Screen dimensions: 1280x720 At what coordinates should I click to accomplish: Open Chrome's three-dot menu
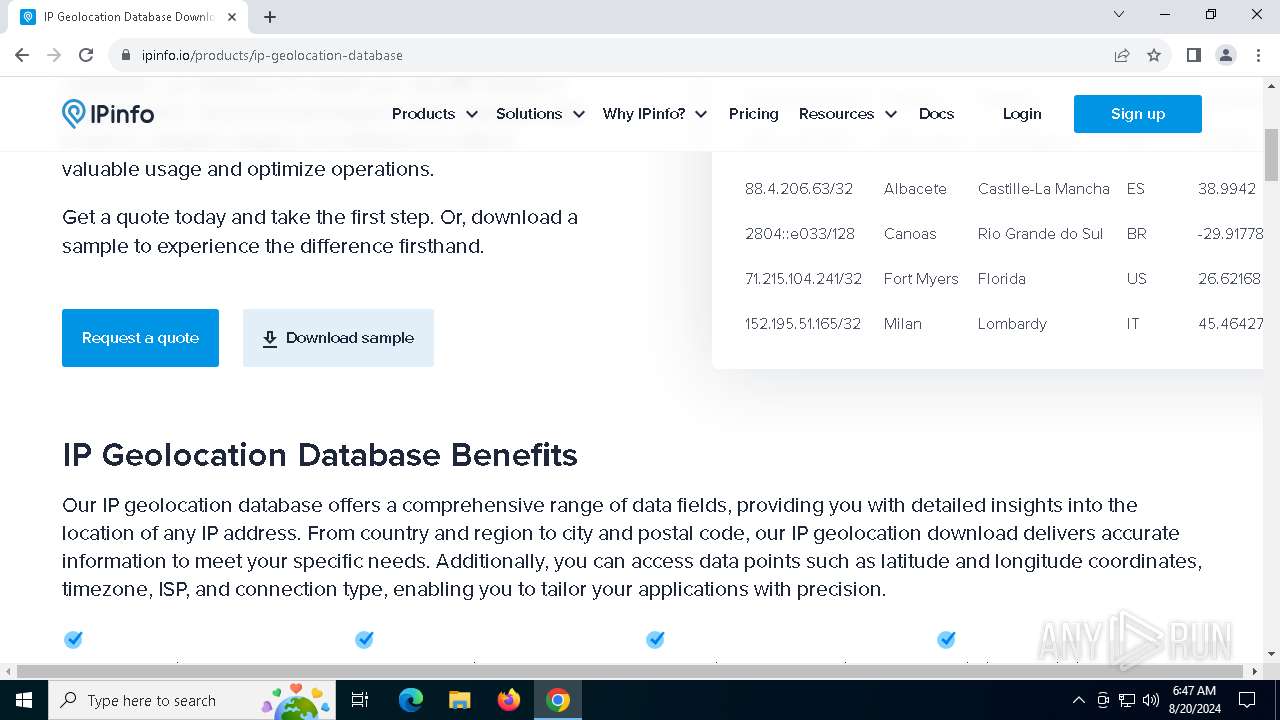[x=1257, y=55]
